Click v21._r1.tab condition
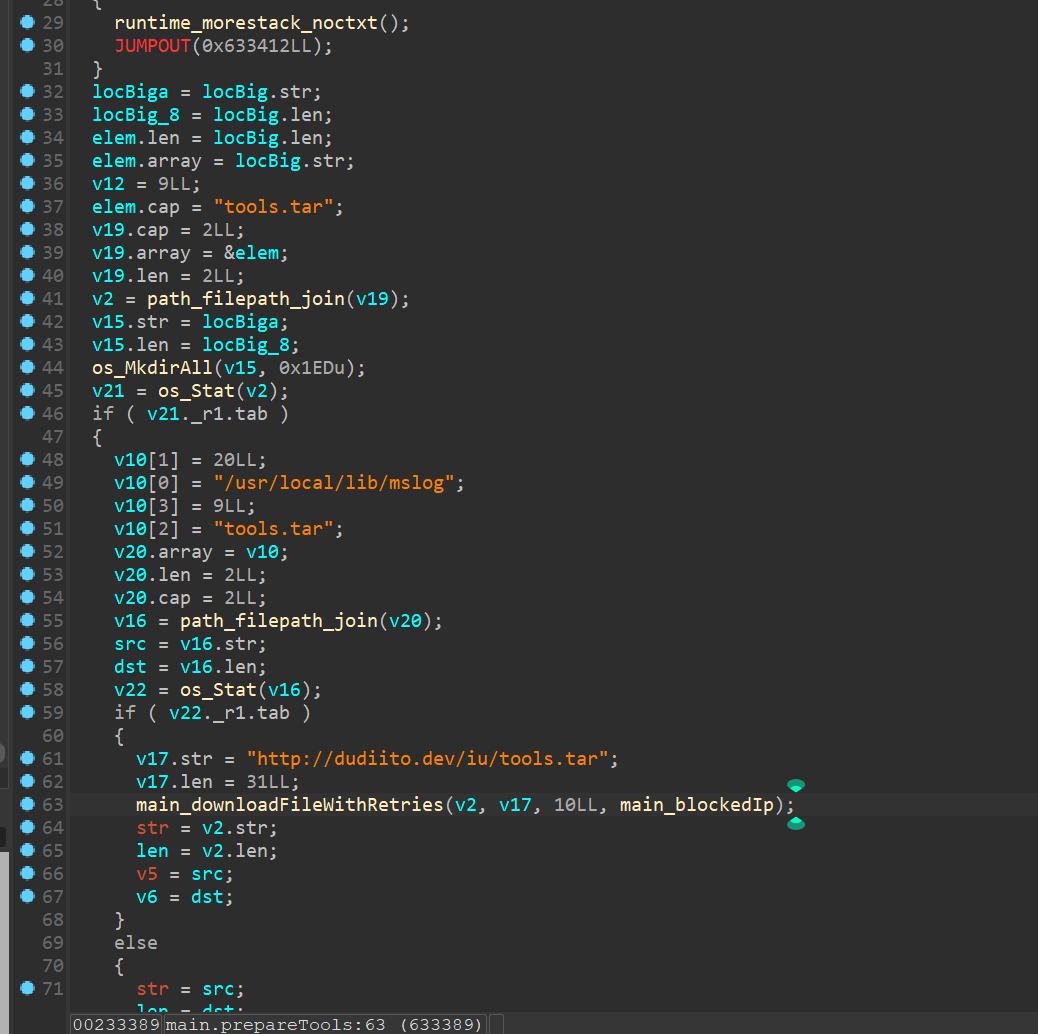 pos(207,414)
